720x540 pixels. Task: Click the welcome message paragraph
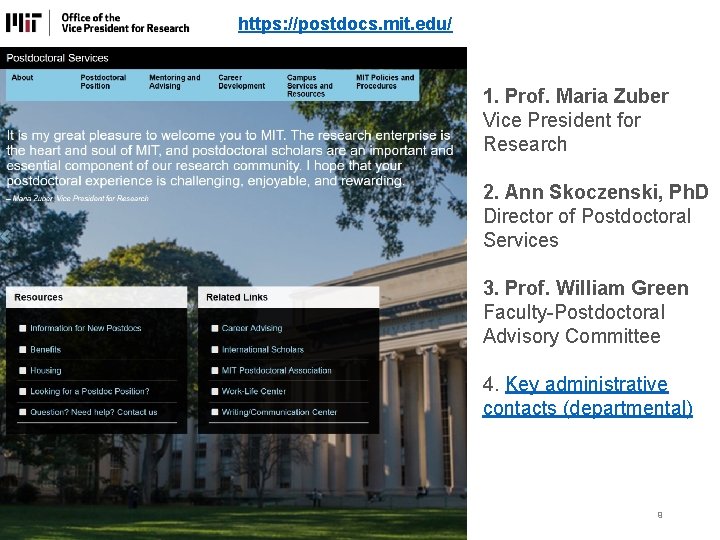pos(230,158)
